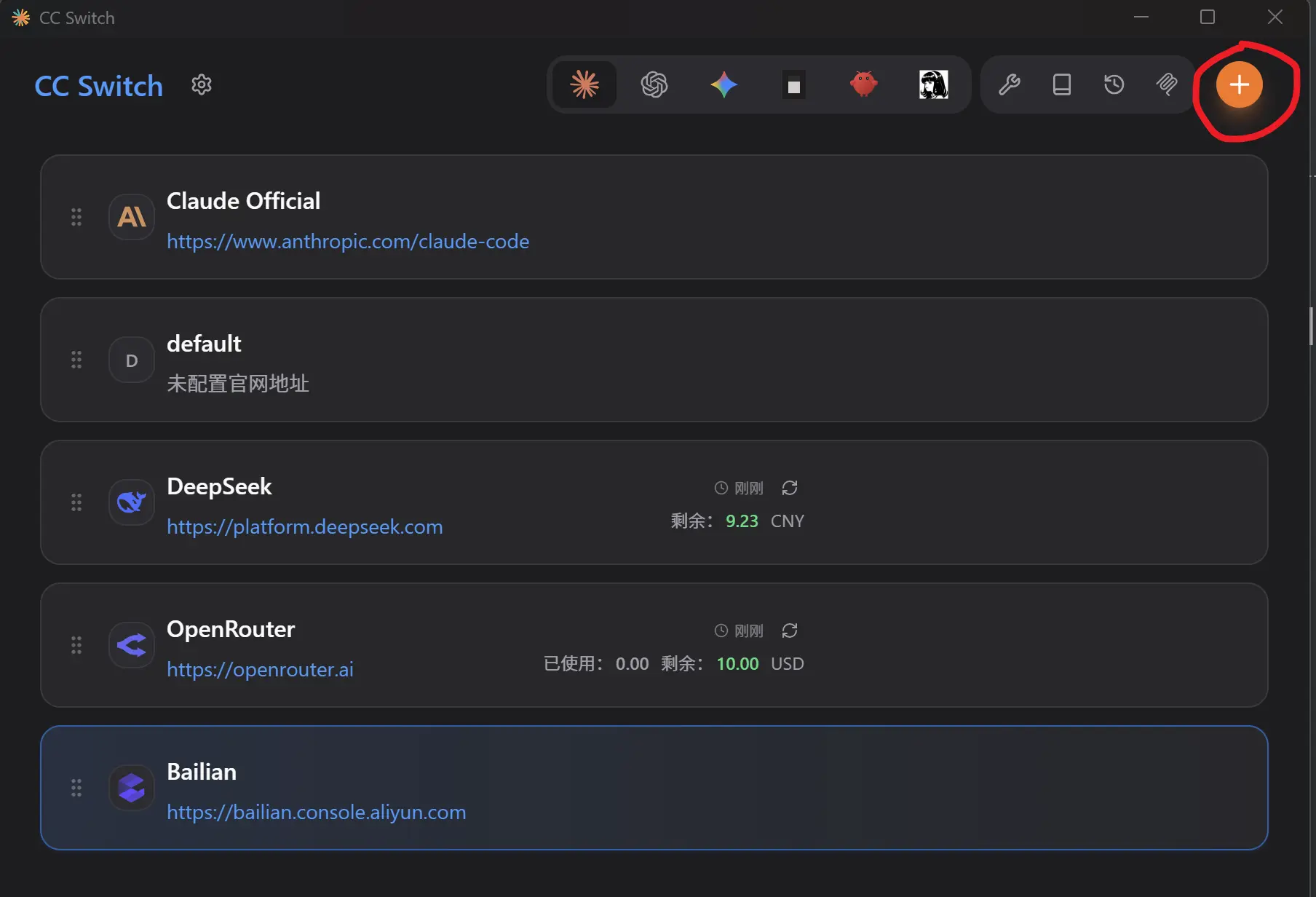Click the 剩余 label in OpenRouter row
1316x897 pixels.
(x=682, y=664)
